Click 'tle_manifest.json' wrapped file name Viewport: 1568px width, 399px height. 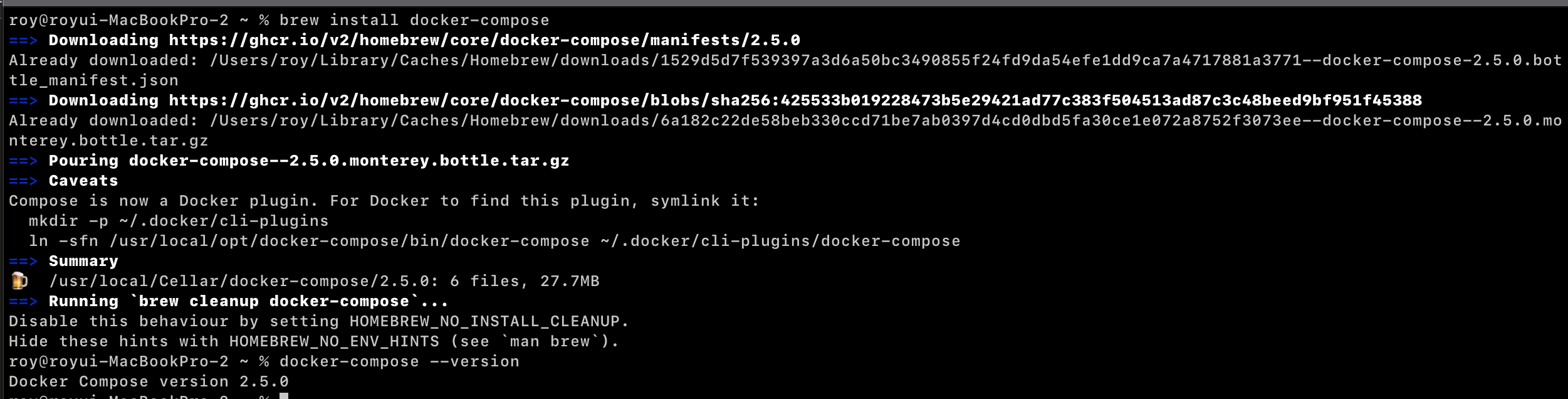pyautogui.click(x=93, y=81)
